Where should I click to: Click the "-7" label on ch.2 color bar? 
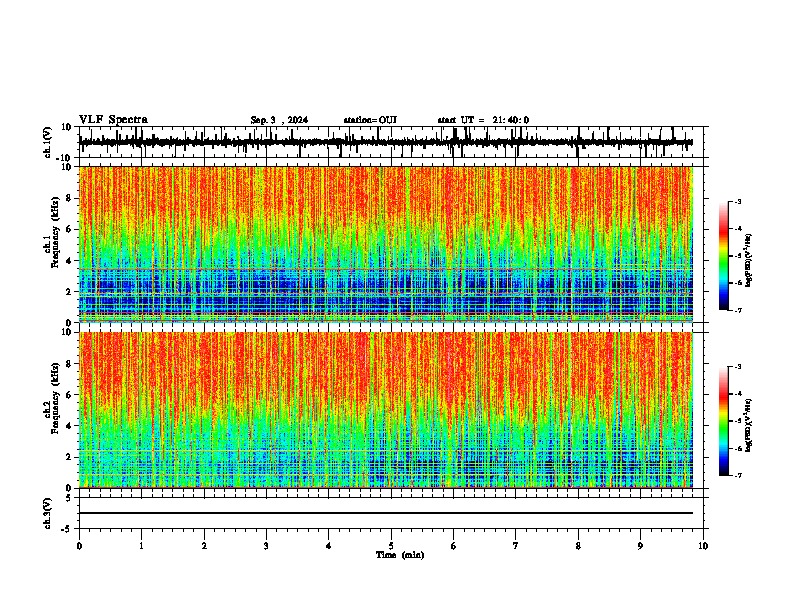tap(738, 476)
